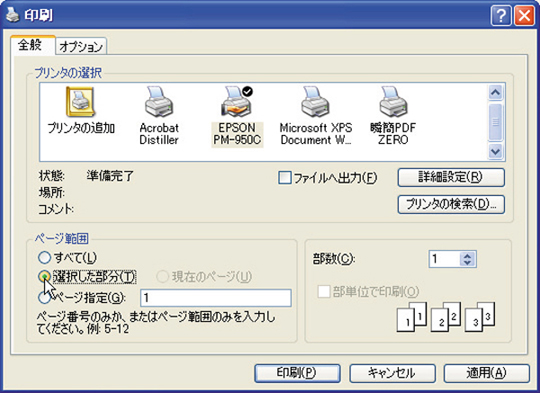Select the 瞬簡PDF ZERO printer

(393, 116)
